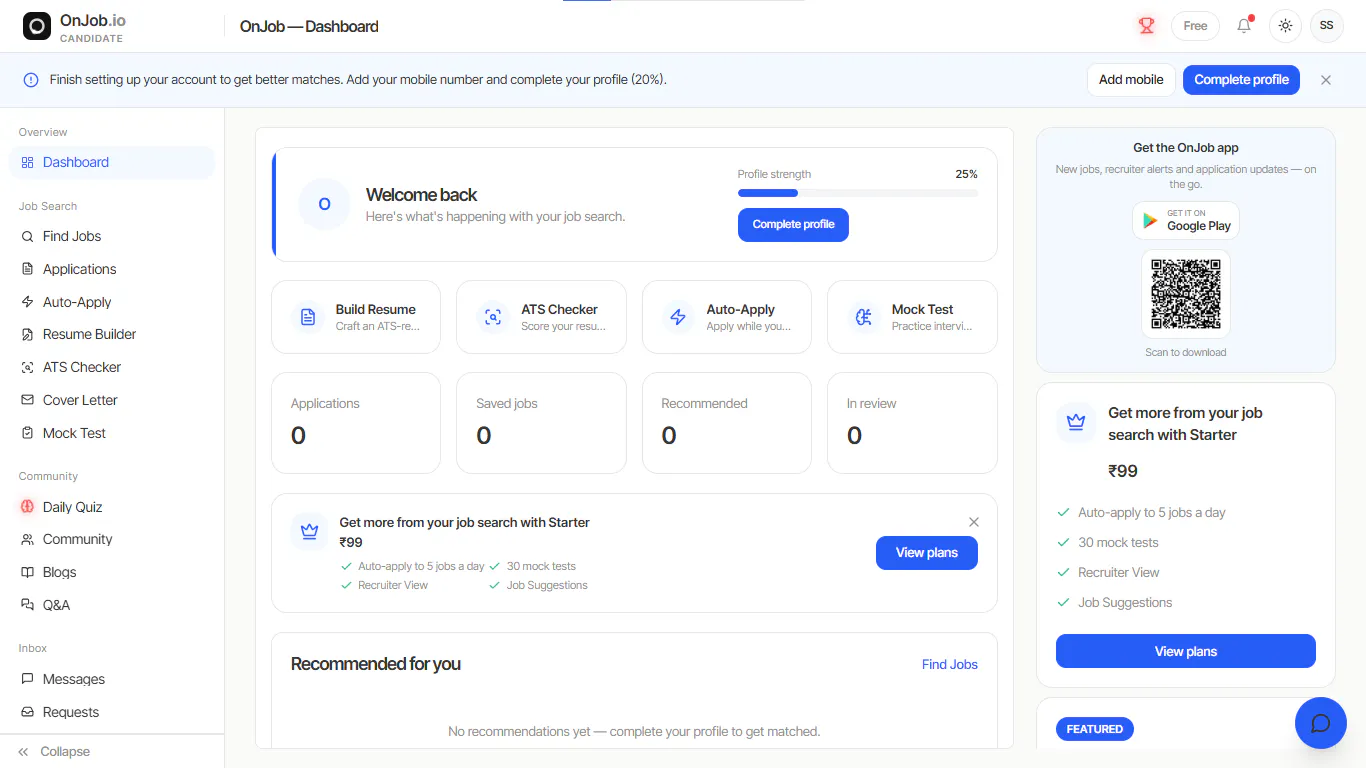Click View plans in the right Starter panel
1366x768 pixels.
pyautogui.click(x=1186, y=651)
